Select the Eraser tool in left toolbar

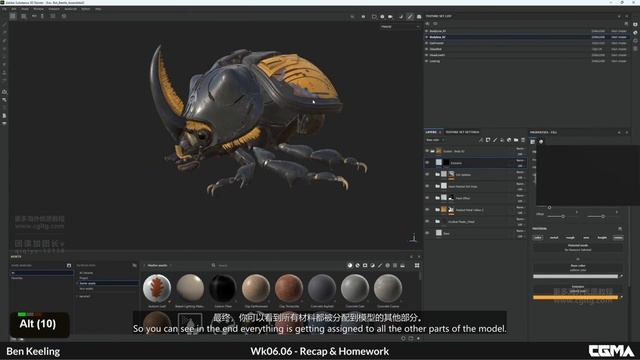(4, 33)
